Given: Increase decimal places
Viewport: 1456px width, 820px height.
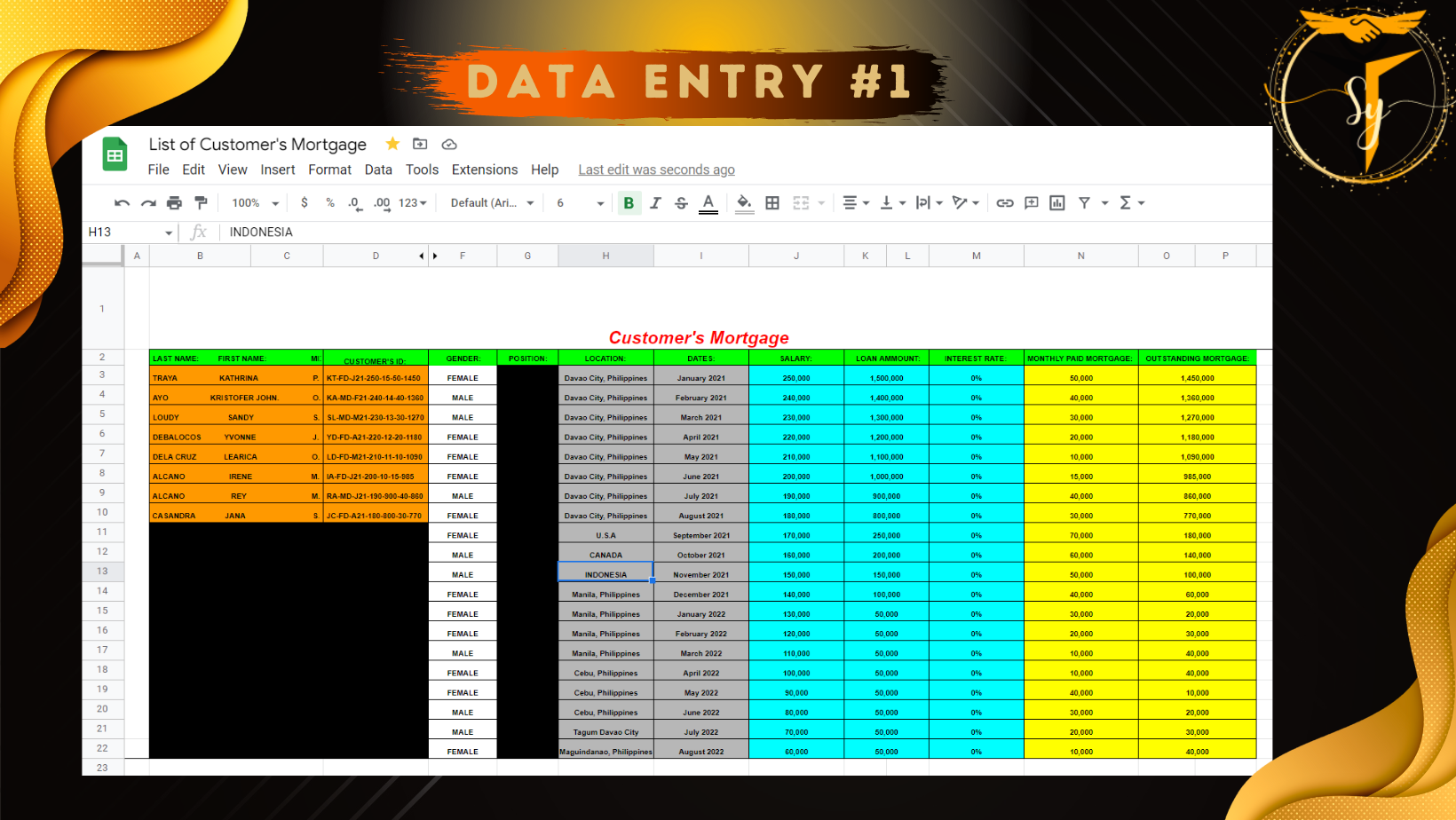Looking at the screenshot, I should coord(382,203).
